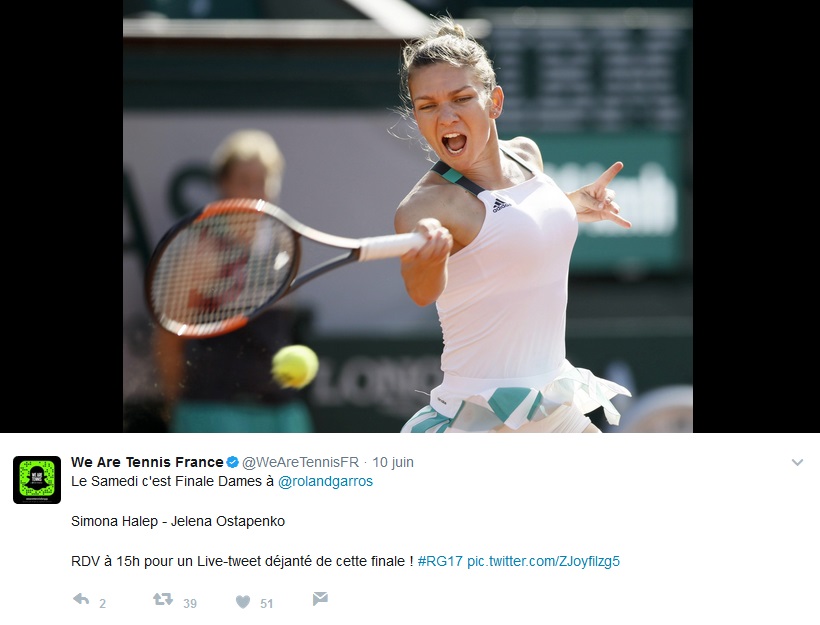The image size is (820, 625).
Task: Visit the @WeAreTennisFR handle
Action: click(x=300, y=462)
